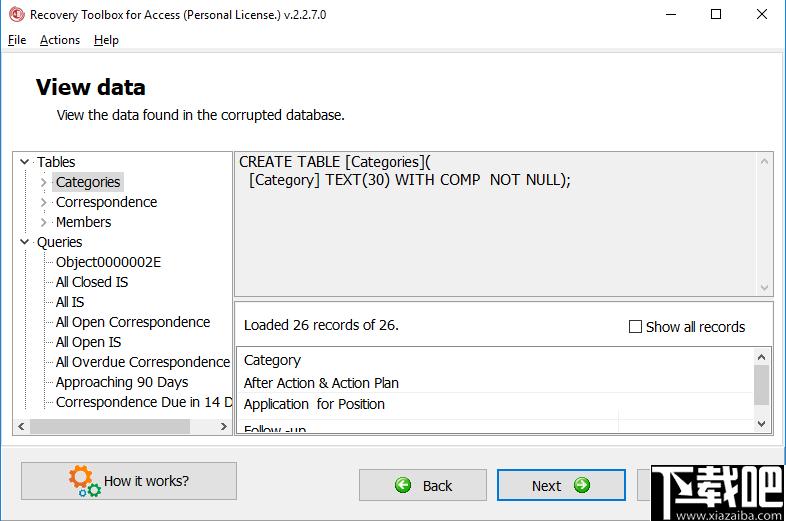The height and width of the screenshot is (521, 786).
Task: Click the Category column header
Action: [272, 361]
